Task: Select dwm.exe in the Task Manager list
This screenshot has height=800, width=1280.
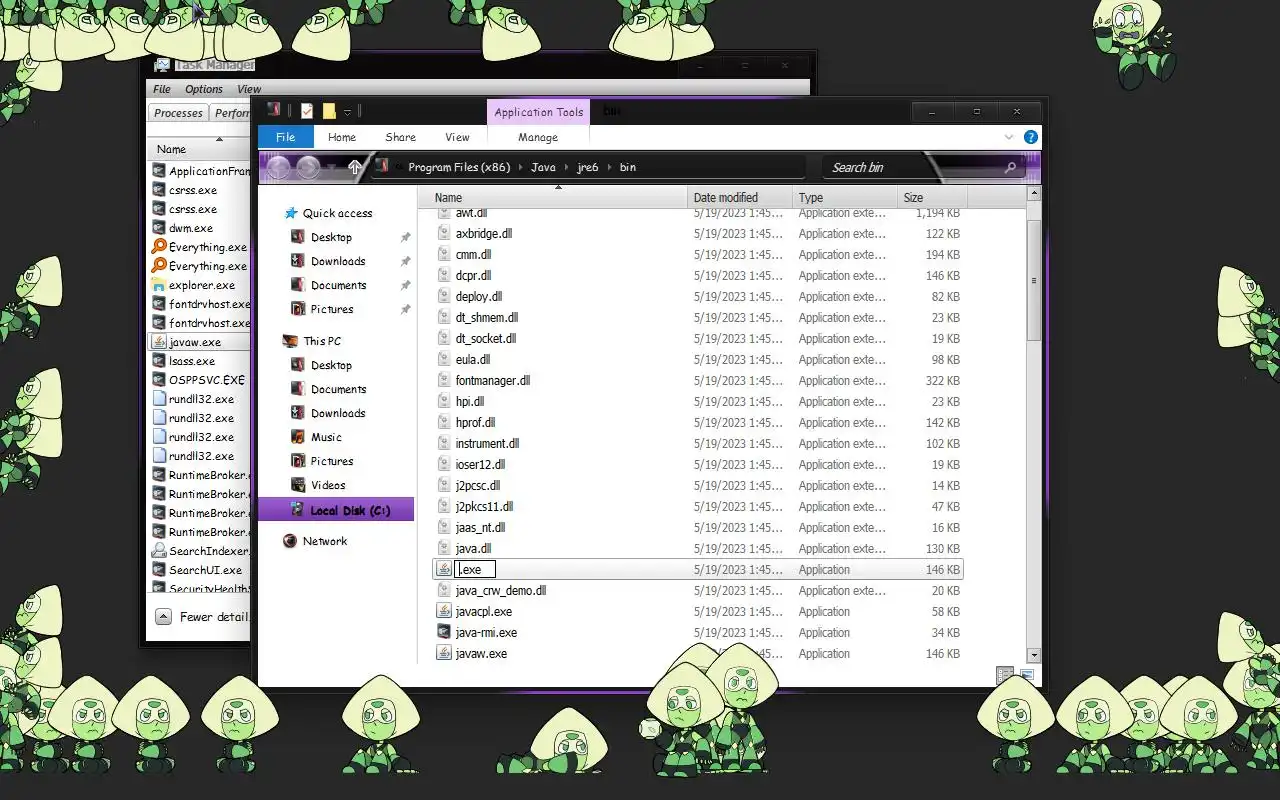Action: (200, 228)
